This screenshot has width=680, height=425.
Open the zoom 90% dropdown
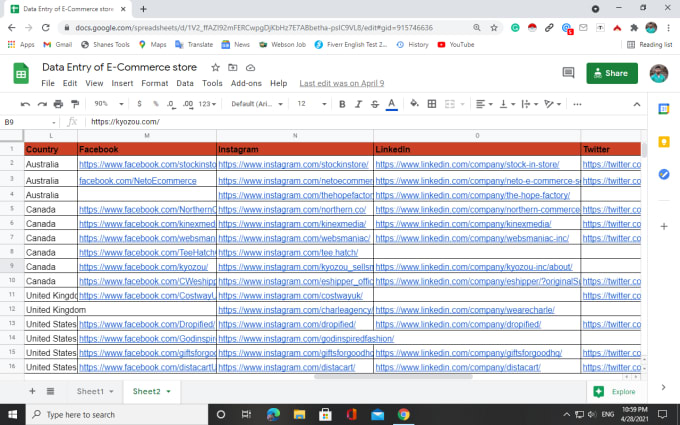108,104
